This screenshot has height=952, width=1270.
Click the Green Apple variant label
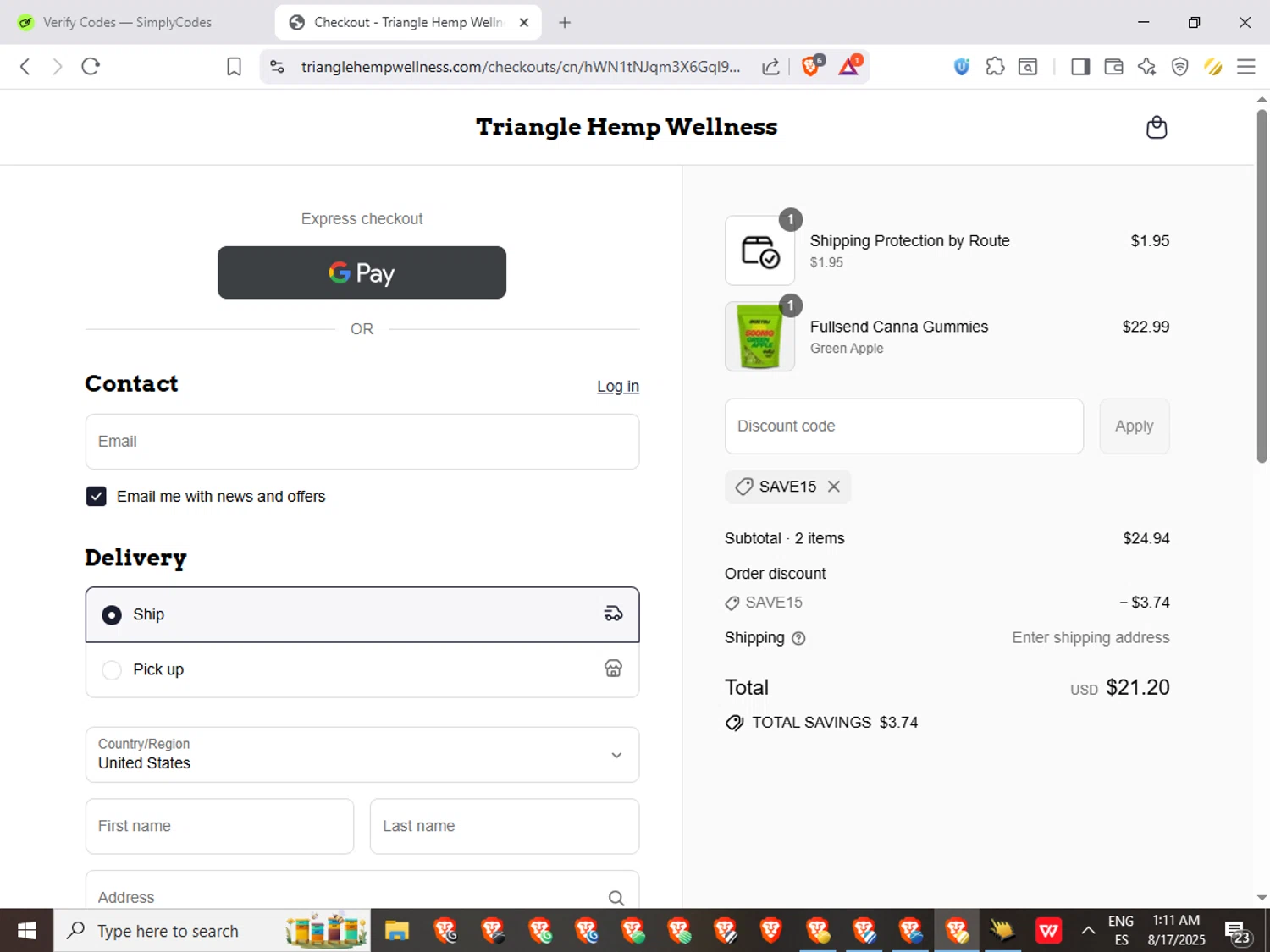[847, 349]
